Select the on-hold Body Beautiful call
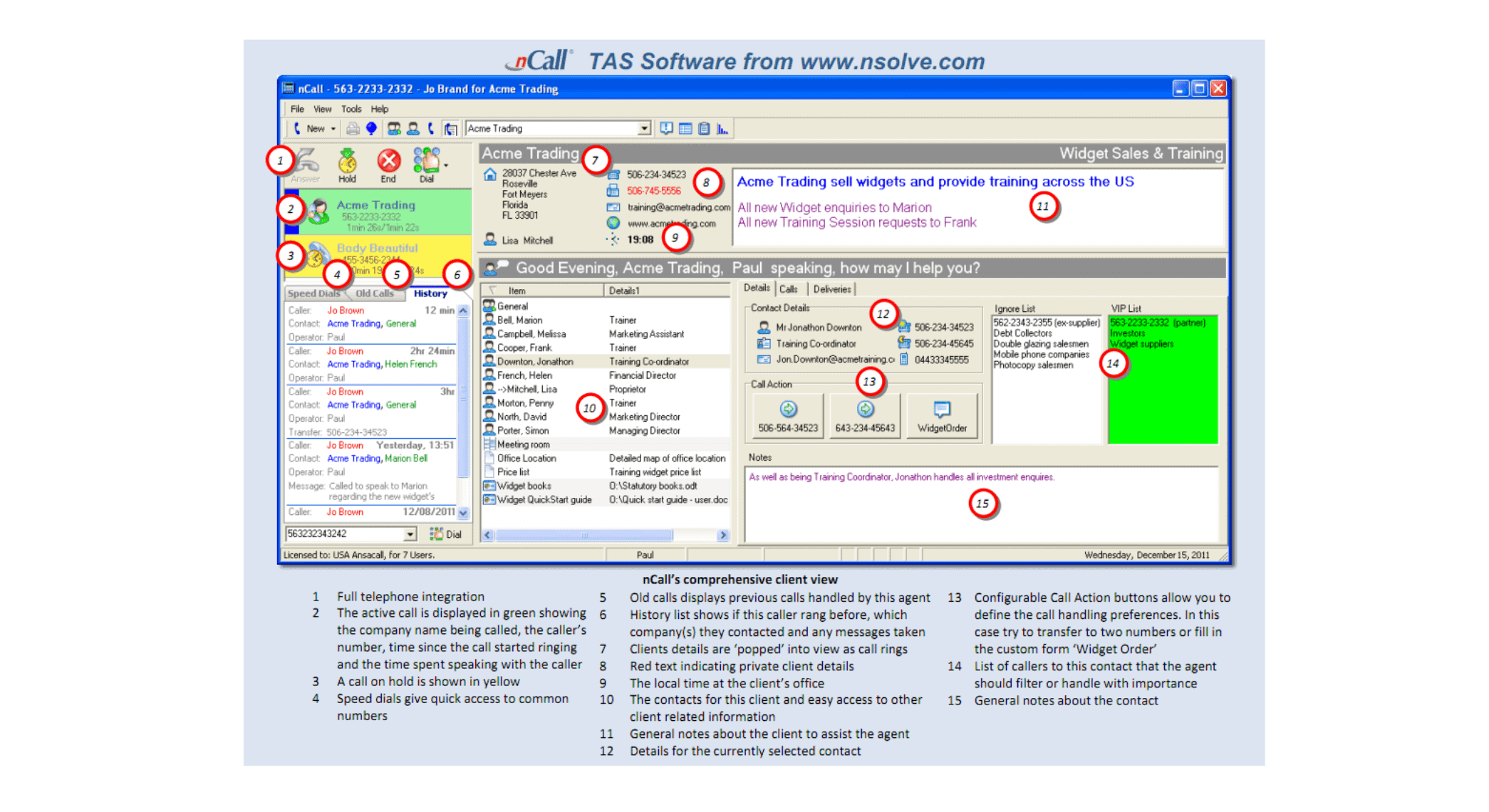 (x=378, y=256)
